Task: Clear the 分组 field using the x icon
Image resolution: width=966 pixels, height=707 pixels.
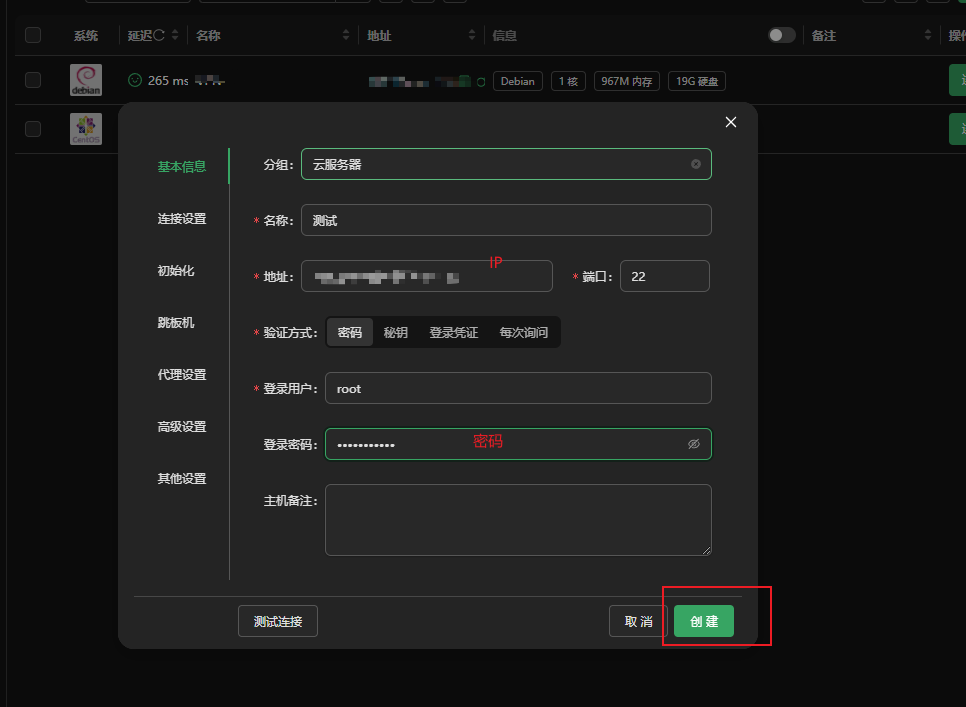Action: tap(696, 164)
